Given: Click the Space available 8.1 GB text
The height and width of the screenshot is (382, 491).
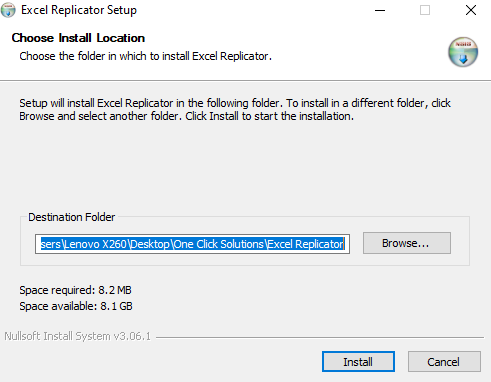Looking at the screenshot, I should pyautogui.click(x=76, y=306).
